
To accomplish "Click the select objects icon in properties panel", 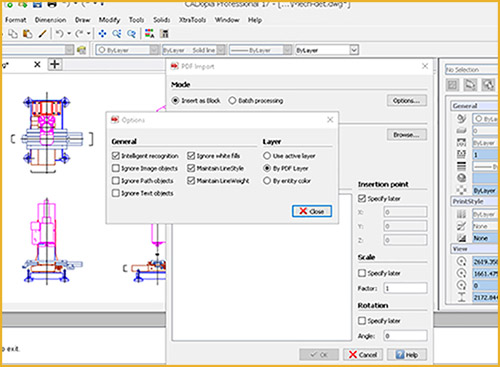I will tap(470, 85).
